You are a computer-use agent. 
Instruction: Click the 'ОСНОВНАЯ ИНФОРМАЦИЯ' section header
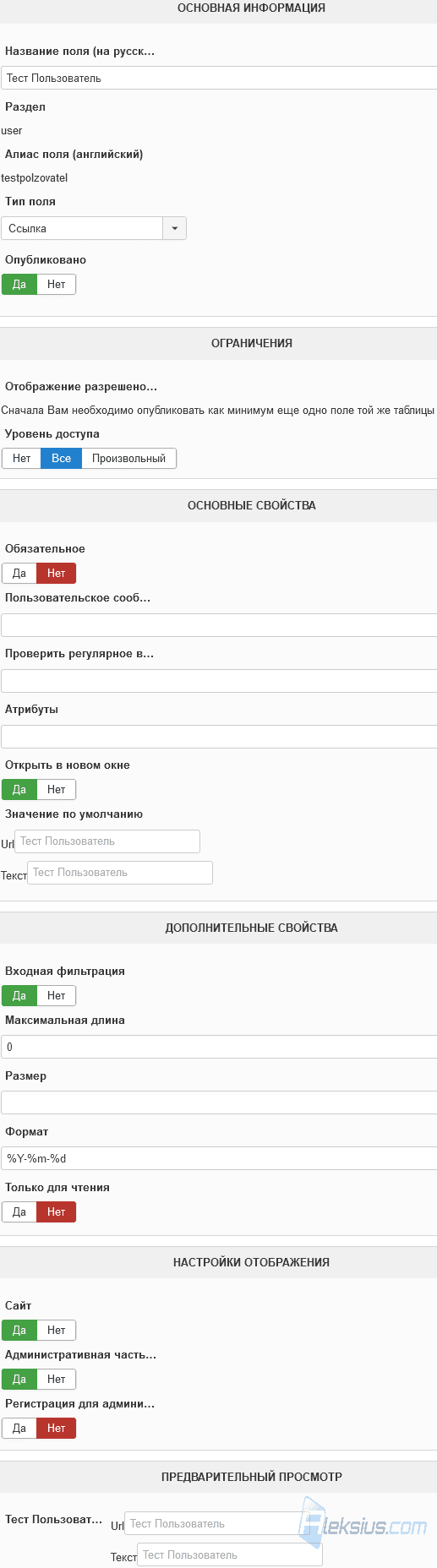click(x=251, y=8)
